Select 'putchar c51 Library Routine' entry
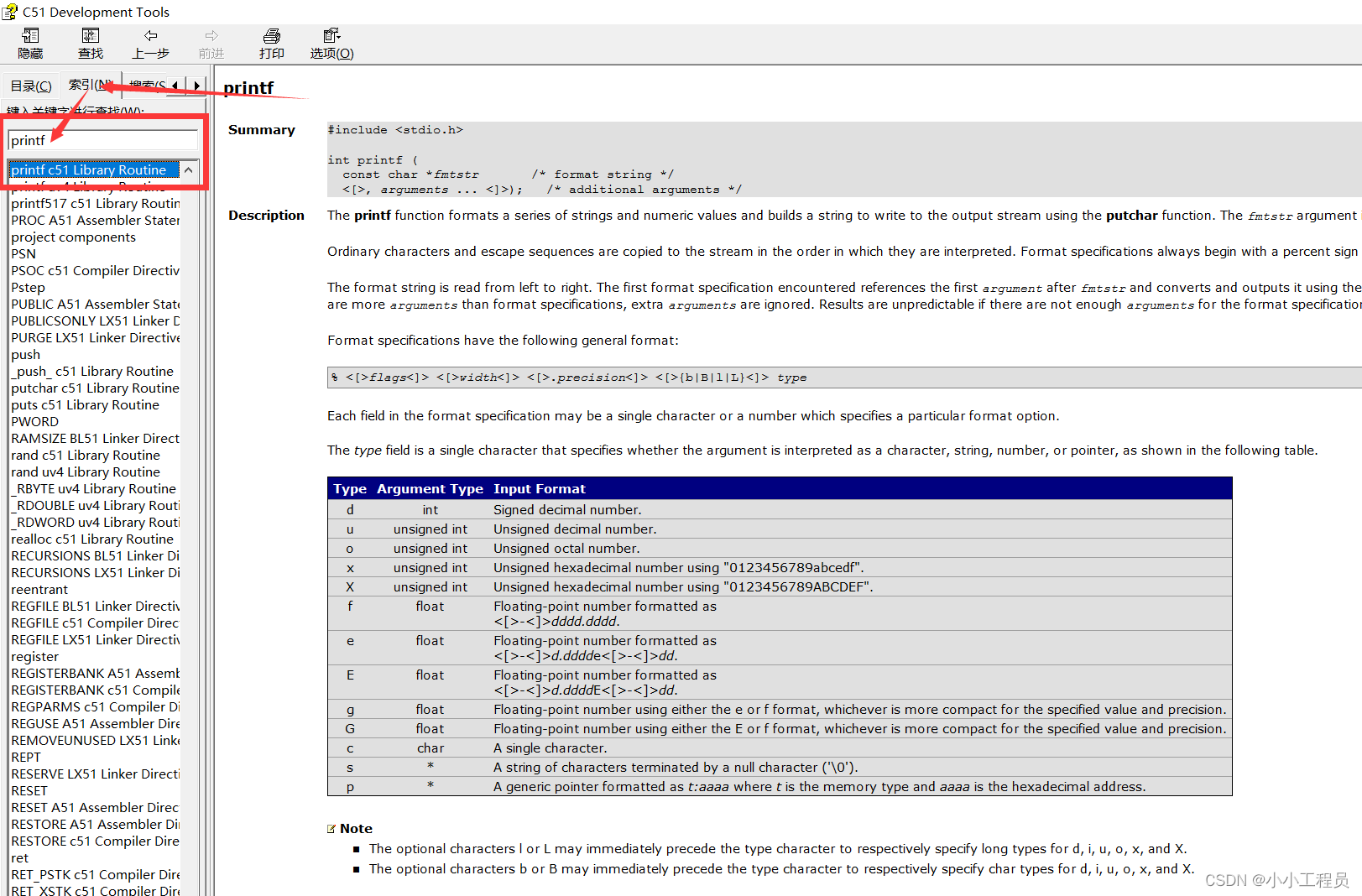 point(95,388)
